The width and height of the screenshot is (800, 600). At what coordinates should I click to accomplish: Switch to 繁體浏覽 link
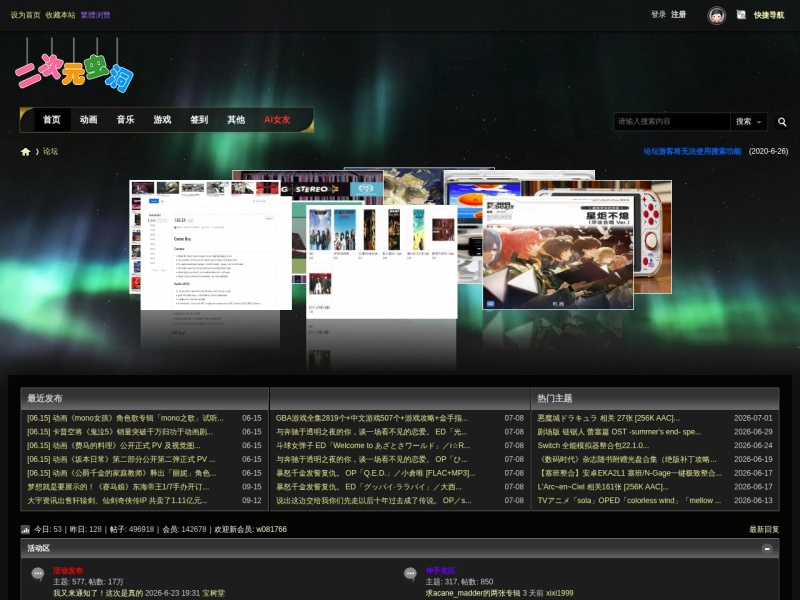[95, 15]
